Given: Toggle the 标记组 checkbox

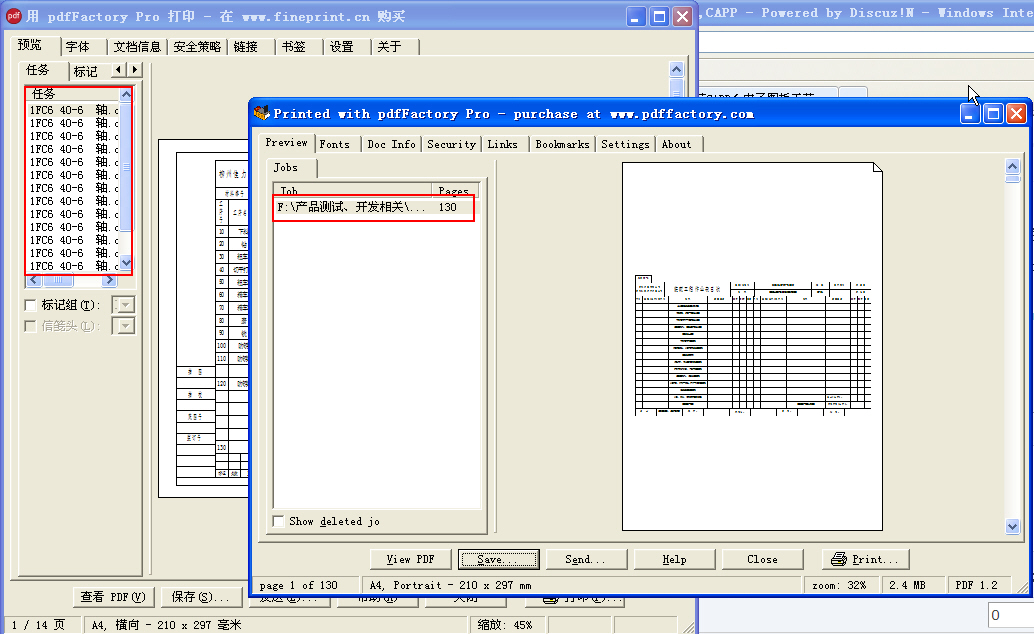Looking at the screenshot, I should (x=31, y=305).
